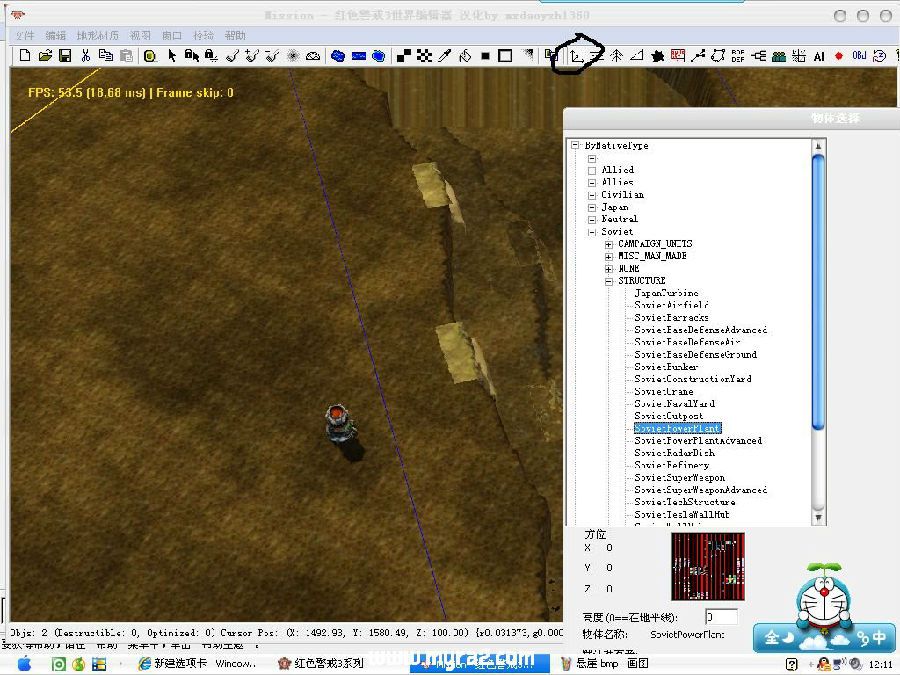Toggle the box beside Allied
900x675 pixels.
click(592, 170)
